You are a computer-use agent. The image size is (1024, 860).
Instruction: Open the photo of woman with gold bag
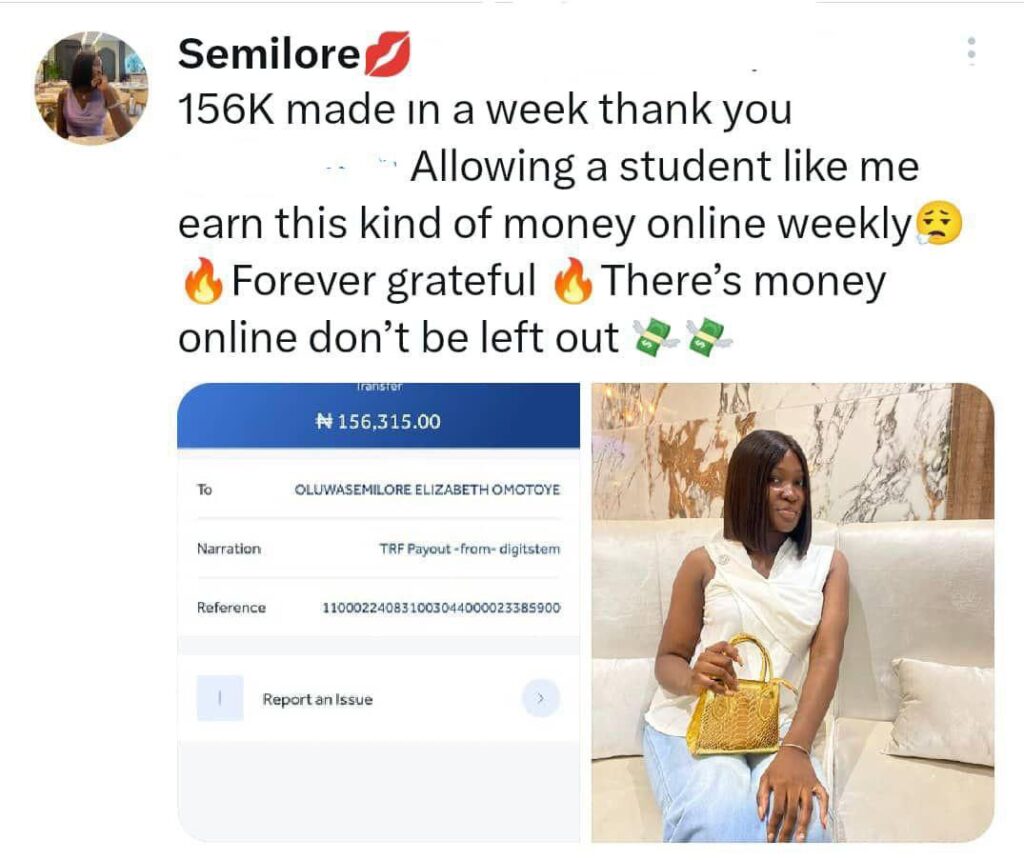[793, 612]
